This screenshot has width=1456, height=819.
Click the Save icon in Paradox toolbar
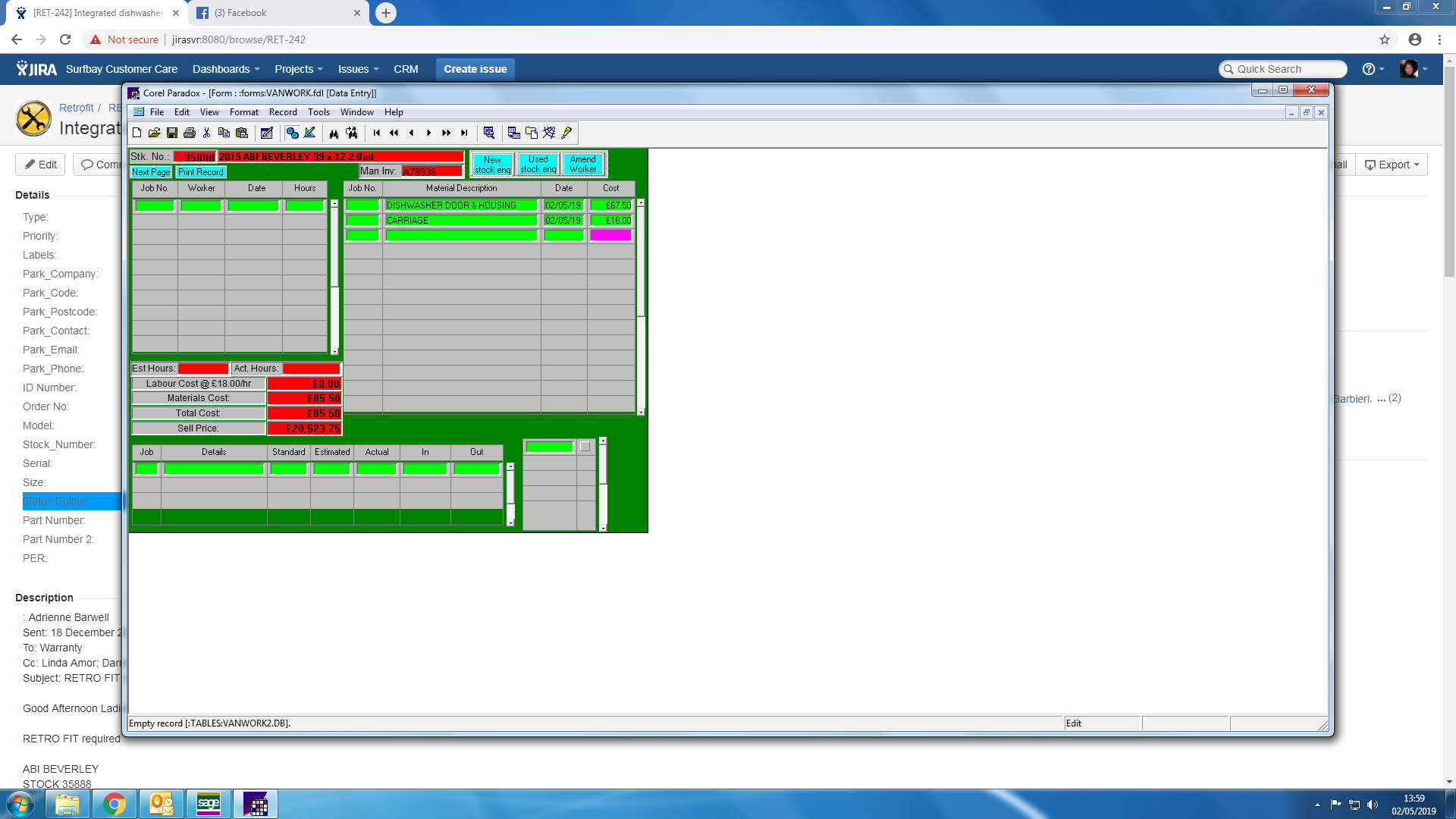[172, 133]
